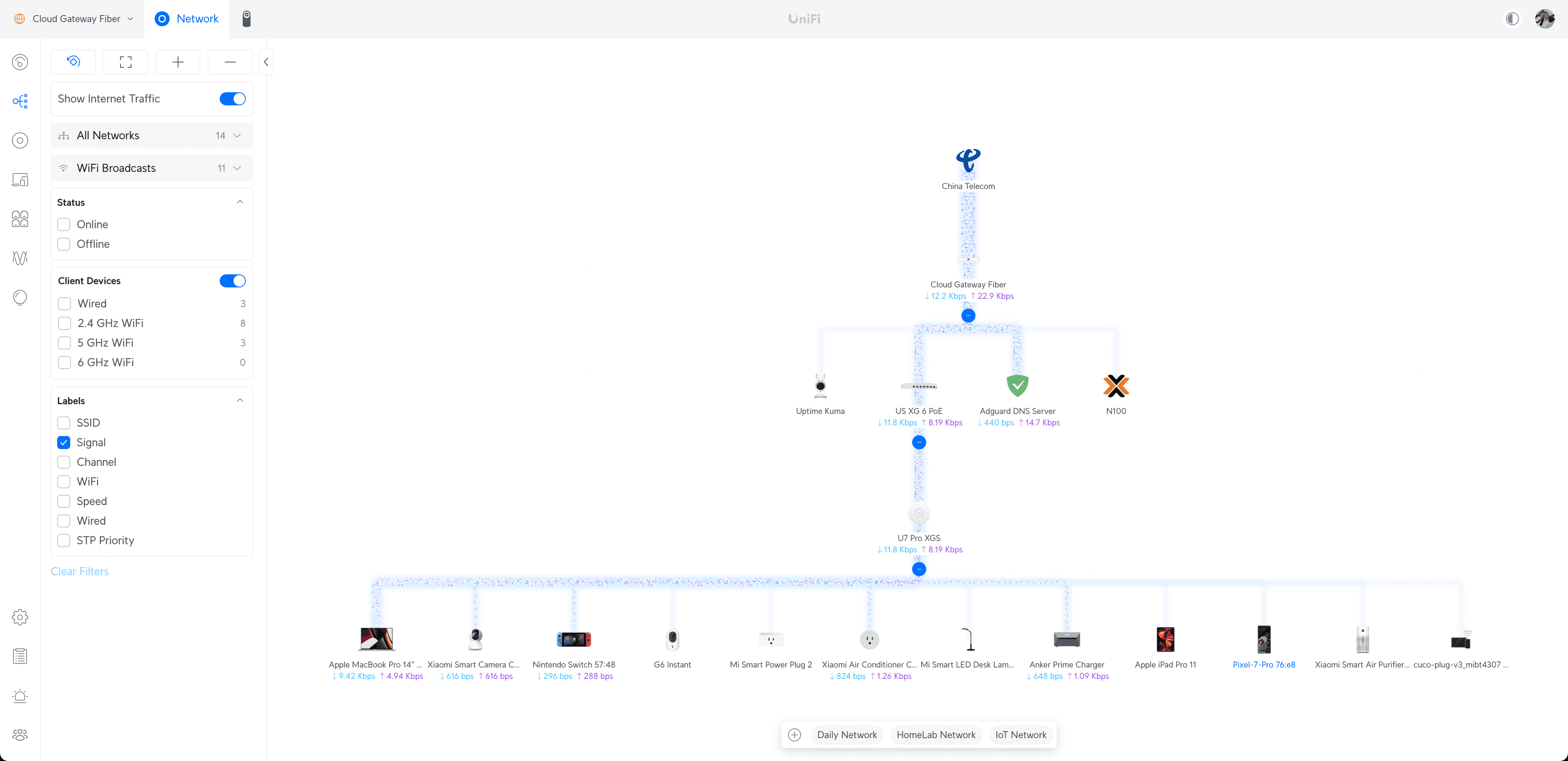Screen dimensions: 1568x761
Task: Tick the 6 GHz WiFi checkbox
Action: point(65,363)
